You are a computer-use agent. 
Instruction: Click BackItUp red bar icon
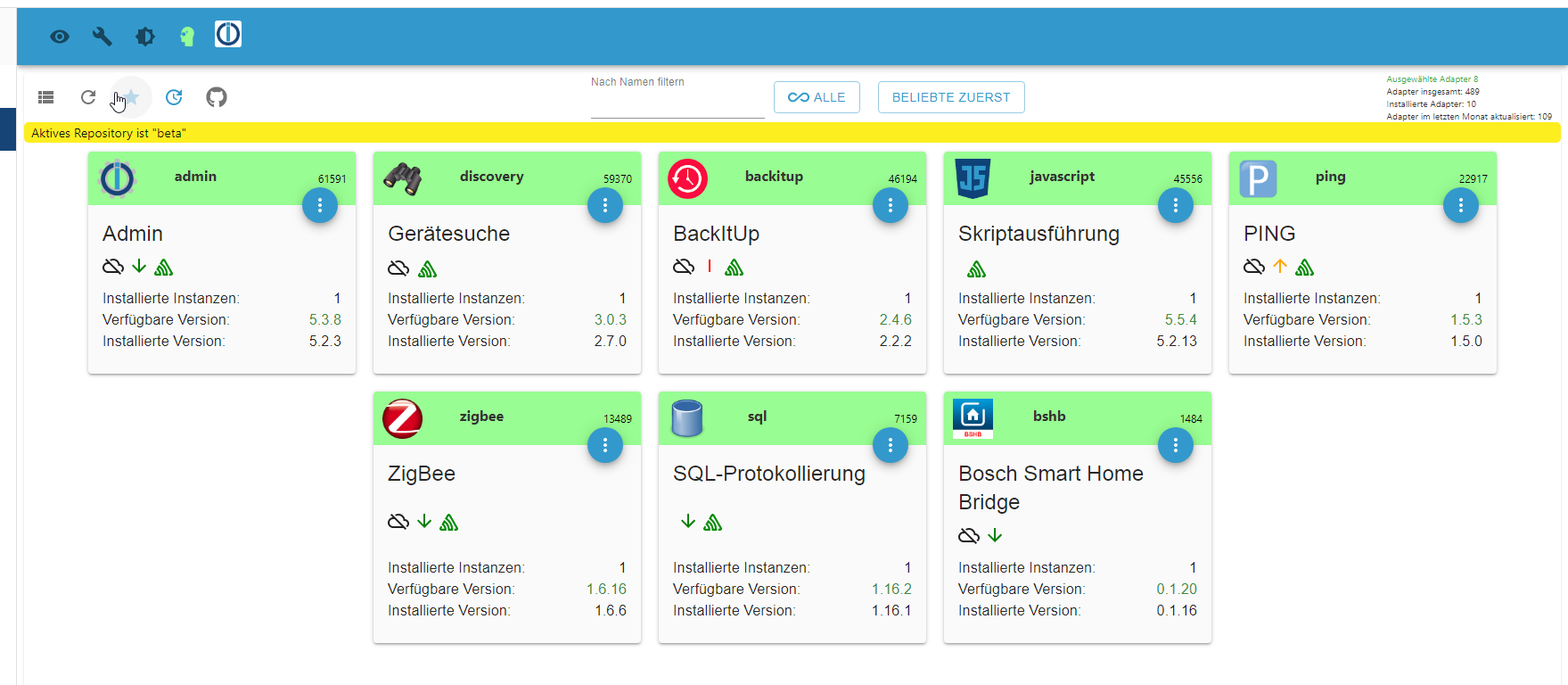click(x=710, y=266)
